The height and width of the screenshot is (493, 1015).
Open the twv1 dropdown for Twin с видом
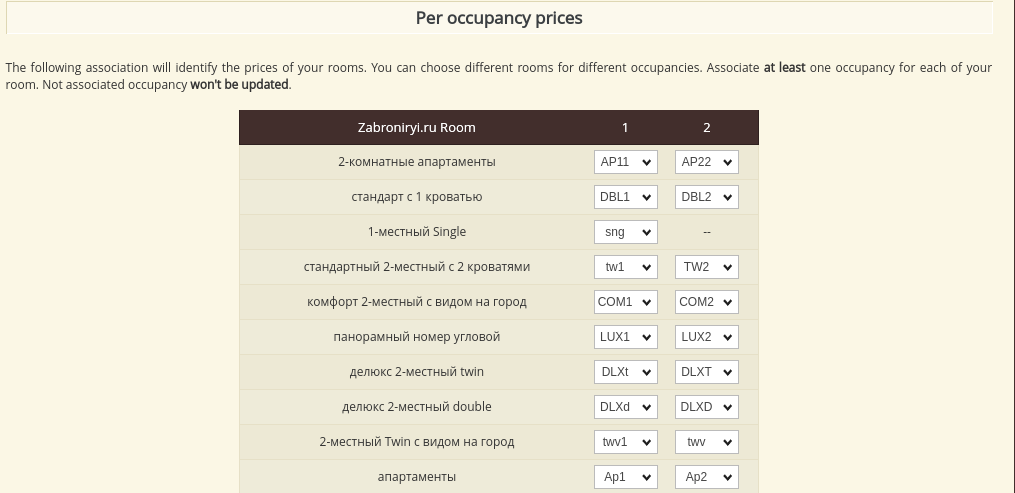click(625, 442)
